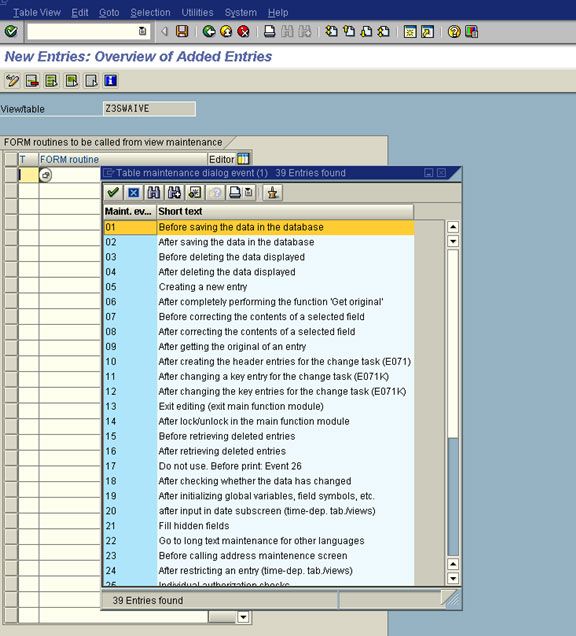Click the Delete entry icon in the application toolbar
Viewport: 576px width, 636px height.
(32, 81)
